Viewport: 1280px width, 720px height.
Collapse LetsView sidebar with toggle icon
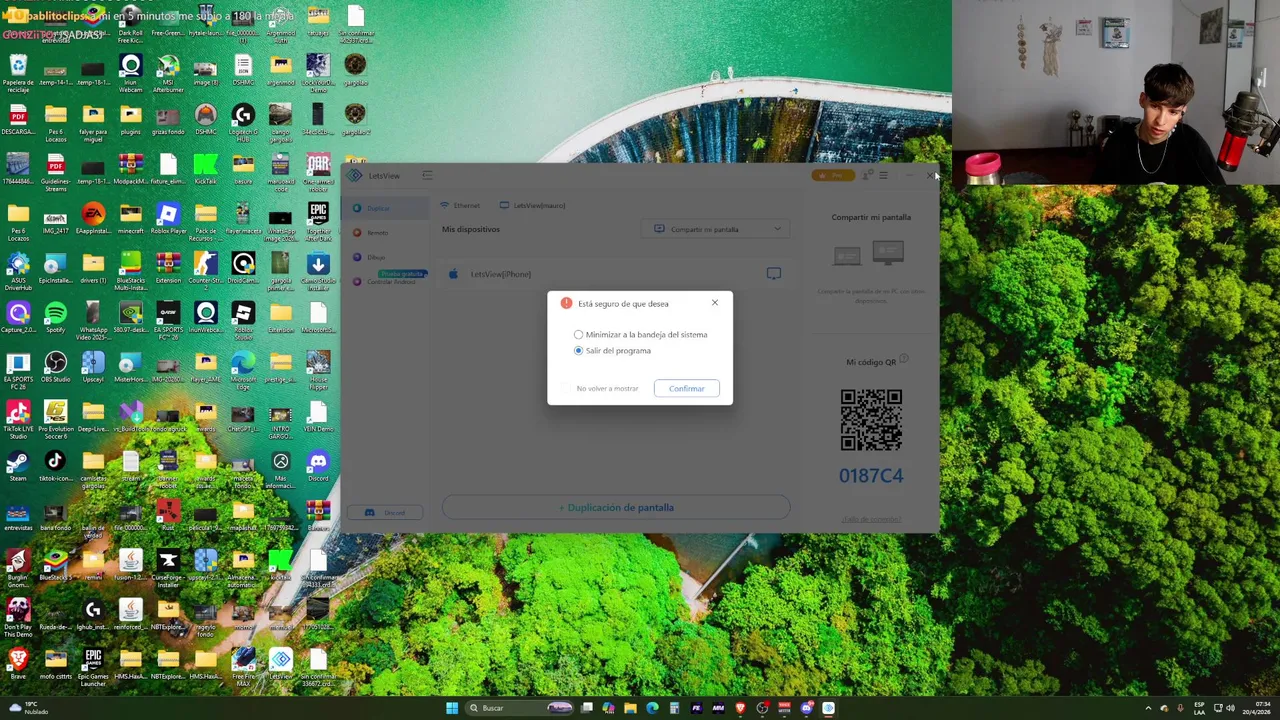coord(427,176)
